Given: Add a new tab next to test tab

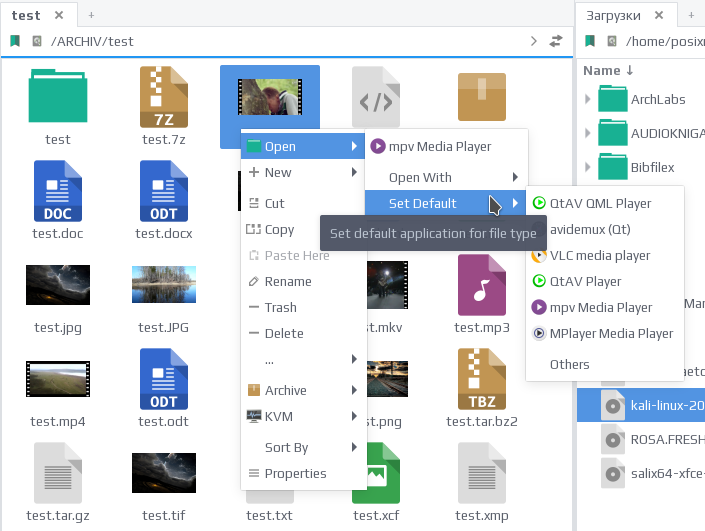Looking at the screenshot, I should pyautogui.click(x=91, y=15).
